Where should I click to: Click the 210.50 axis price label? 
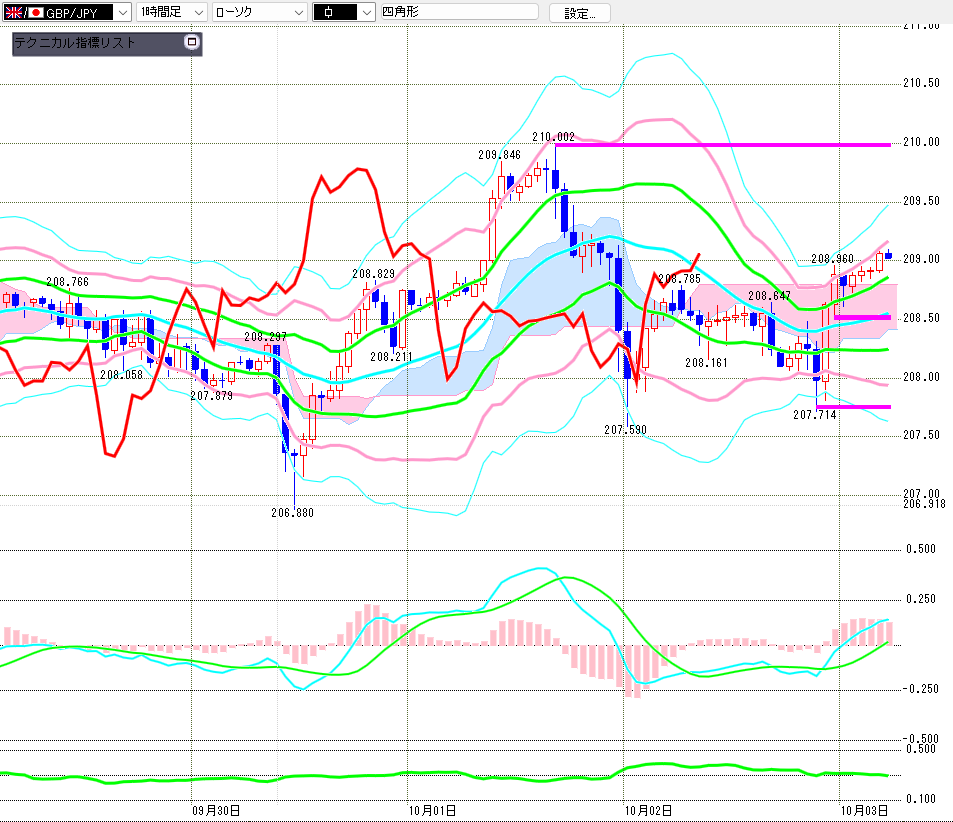pos(921,83)
